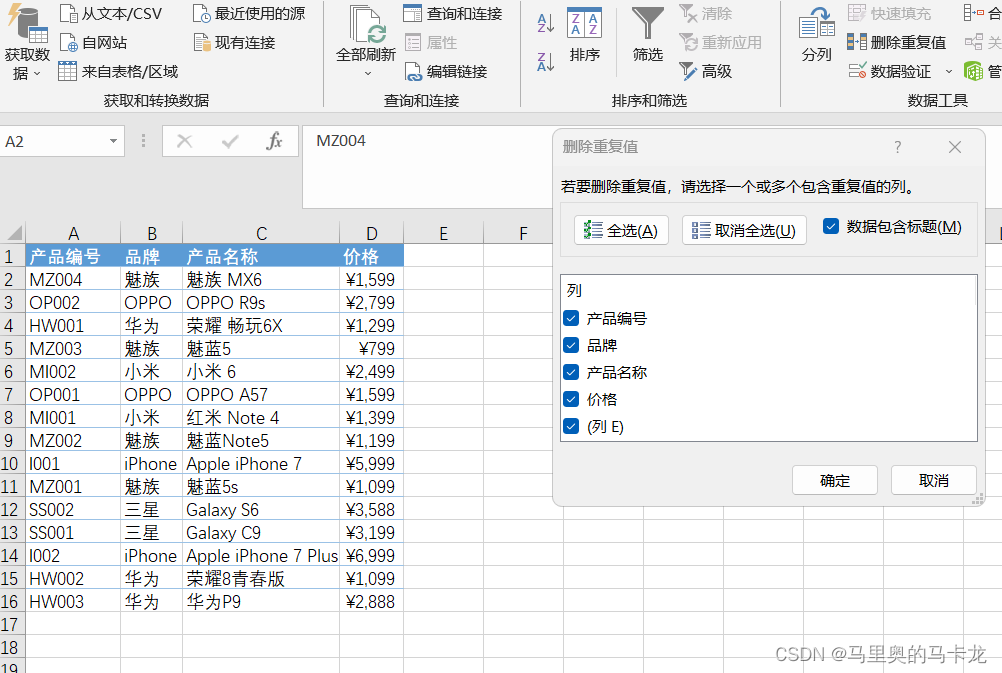This screenshot has height=673, width=1002.
Task: Uncheck the (列 E) checkbox
Action: click(x=571, y=426)
